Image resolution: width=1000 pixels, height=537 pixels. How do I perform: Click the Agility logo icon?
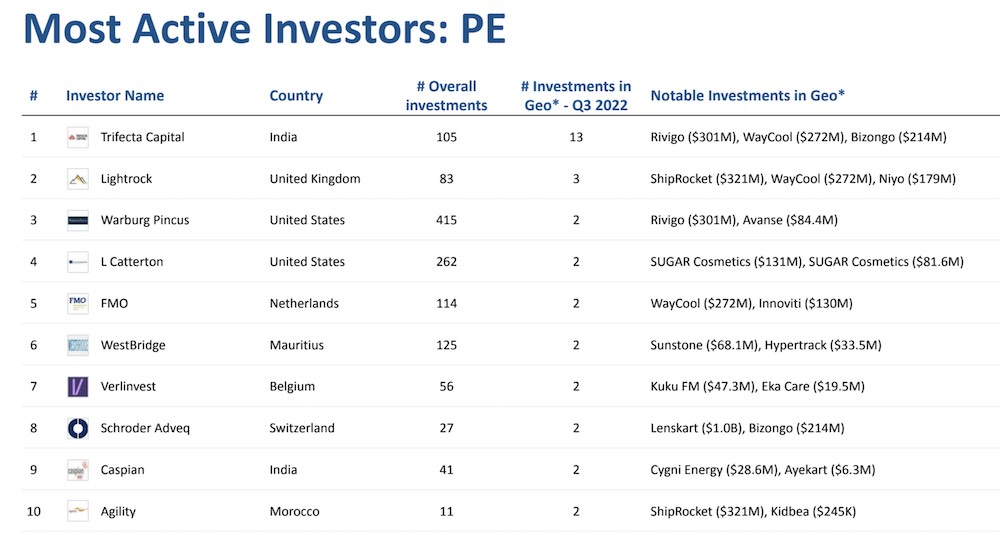[x=78, y=511]
